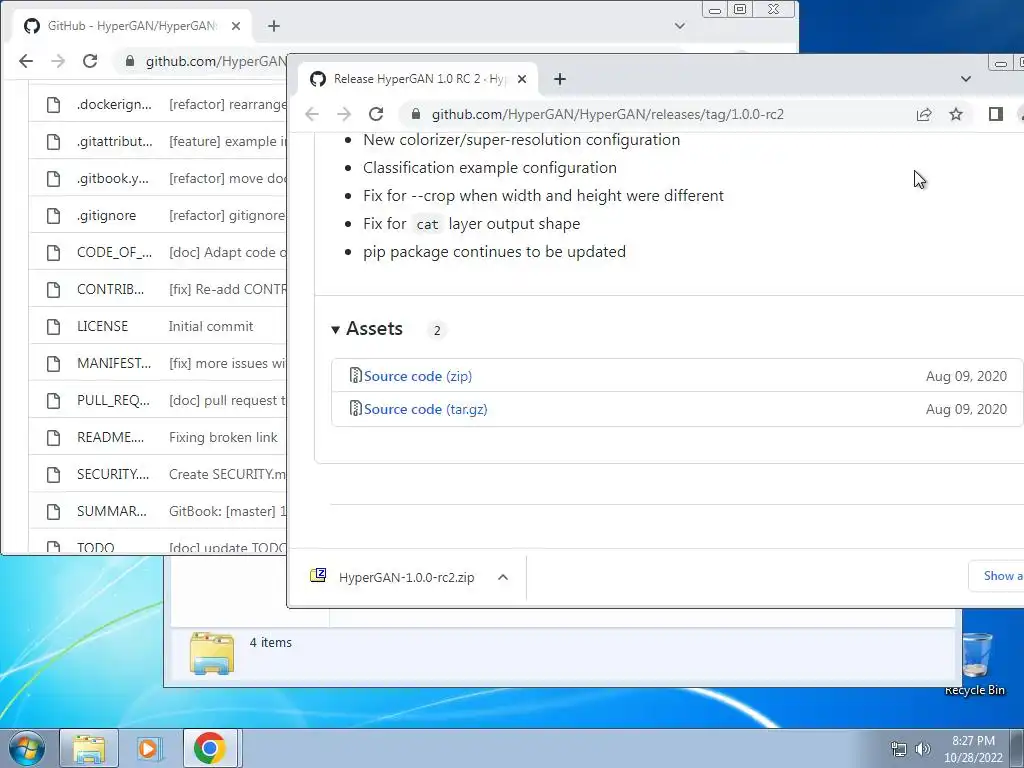Click share page icon in address bar
The height and width of the screenshot is (768, 1024).
(923, 114)
